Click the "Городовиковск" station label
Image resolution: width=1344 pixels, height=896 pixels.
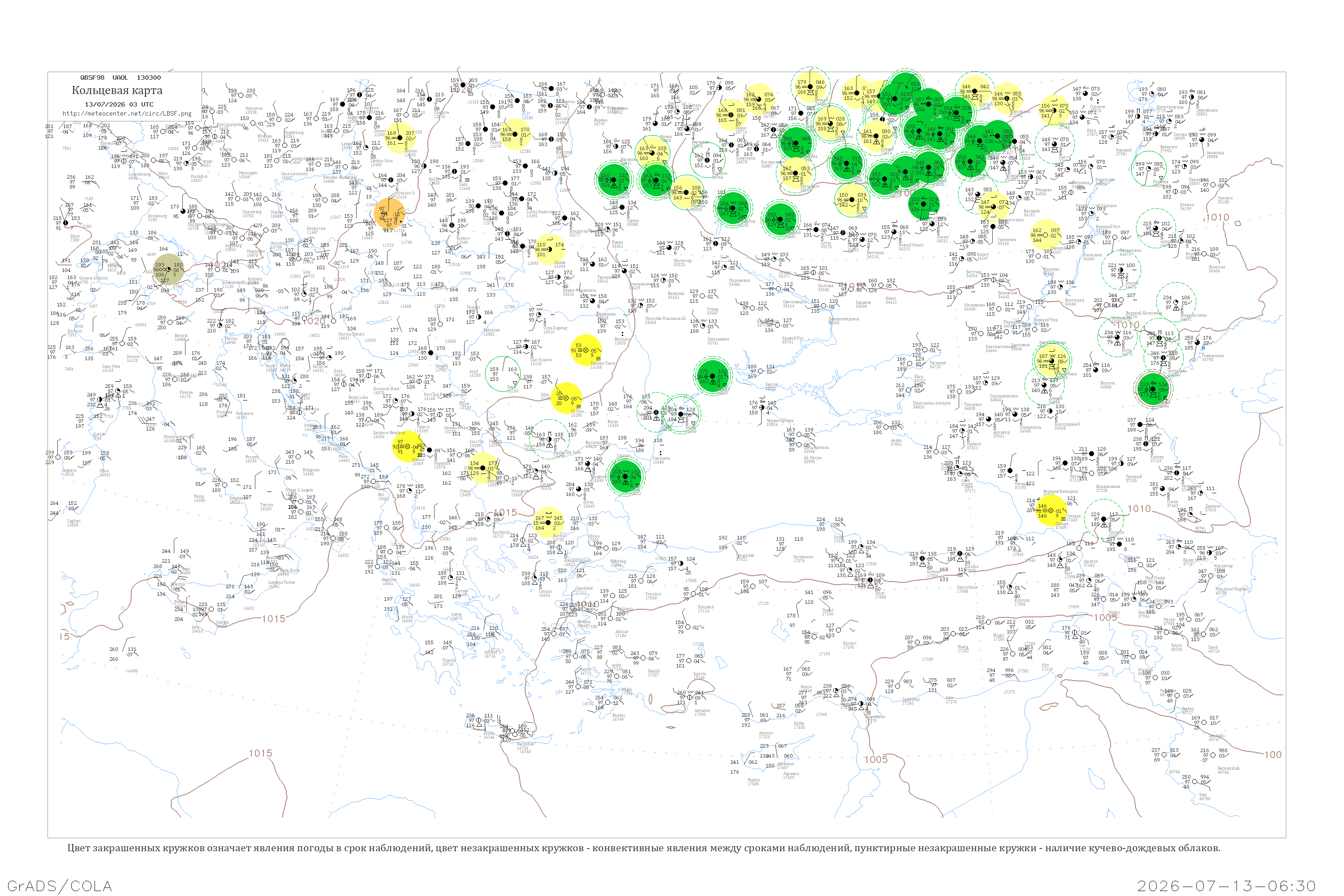pyautogui.click(x=1004, y=396)
